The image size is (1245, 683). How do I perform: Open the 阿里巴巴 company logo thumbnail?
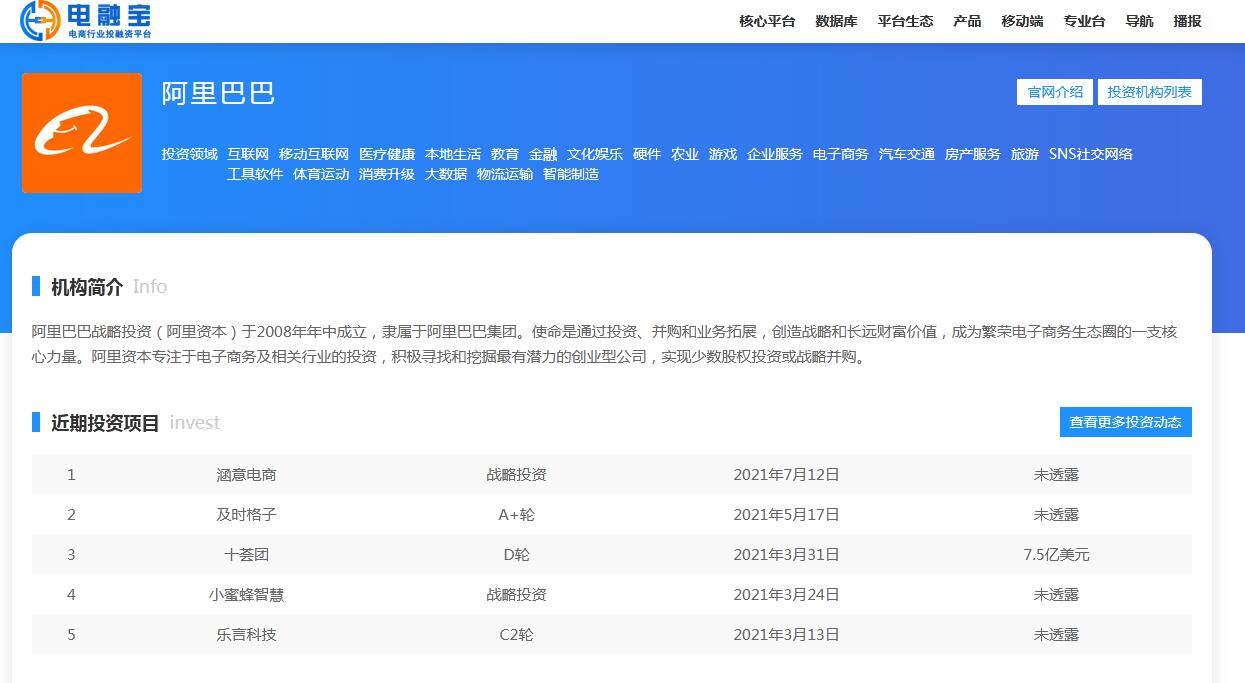coord(82,133)
